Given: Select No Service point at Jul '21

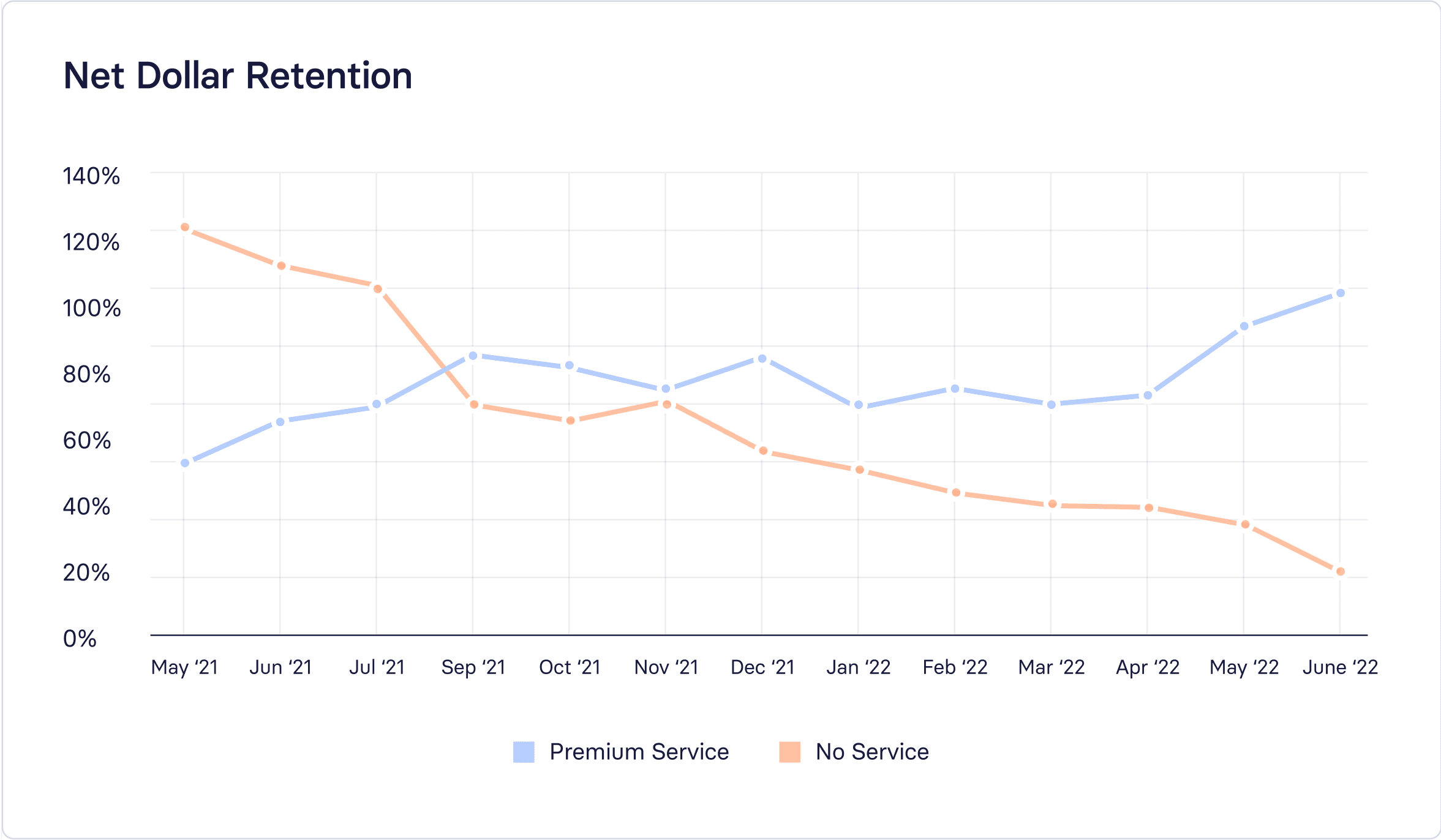Looking at the screenshot, I should [x=377, y=289].
